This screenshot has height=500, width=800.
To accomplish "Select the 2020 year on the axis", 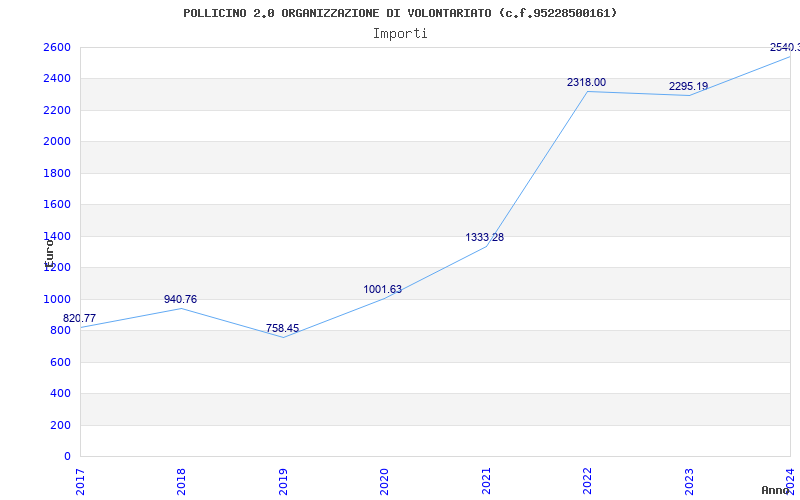I will pos(385,480).
